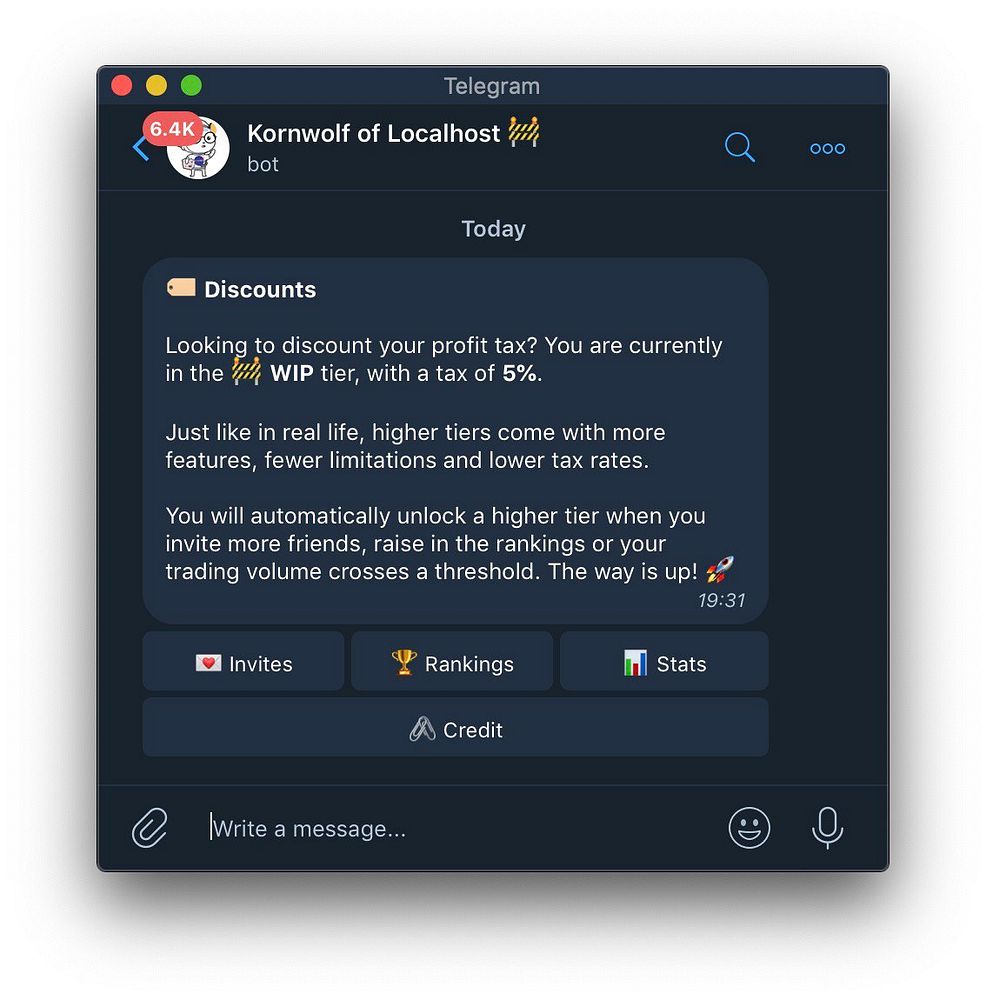This screenshot has height=1000, width=986.
Task: Open the three-dot more options menu
Action: click(x=827, y=149)
